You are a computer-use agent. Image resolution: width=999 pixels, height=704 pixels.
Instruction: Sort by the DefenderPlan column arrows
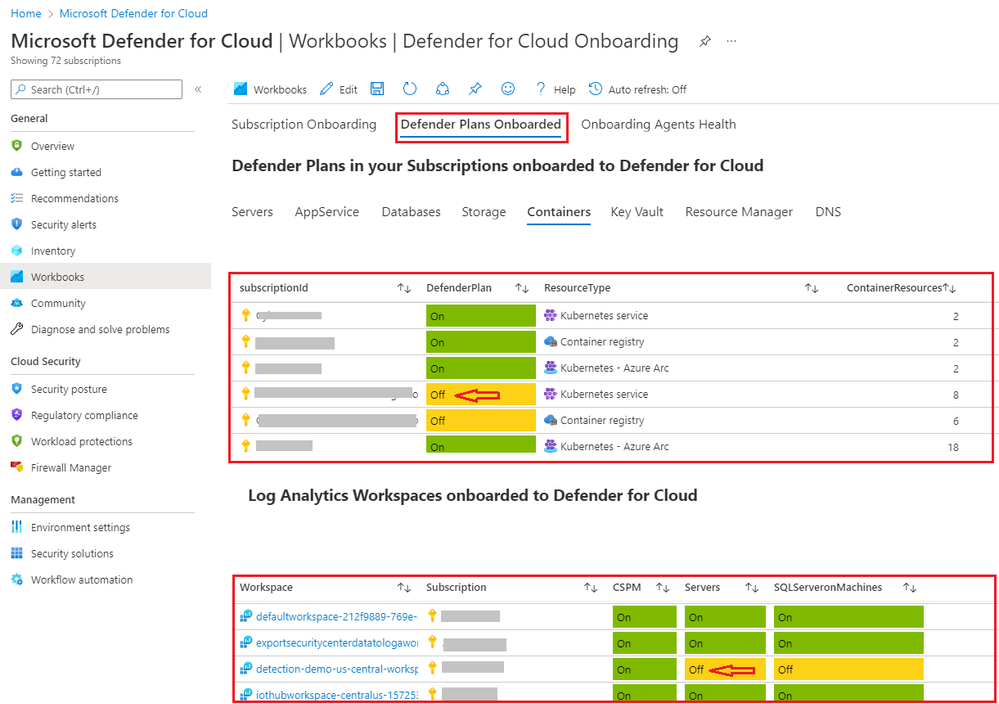[x=522, y=288]
